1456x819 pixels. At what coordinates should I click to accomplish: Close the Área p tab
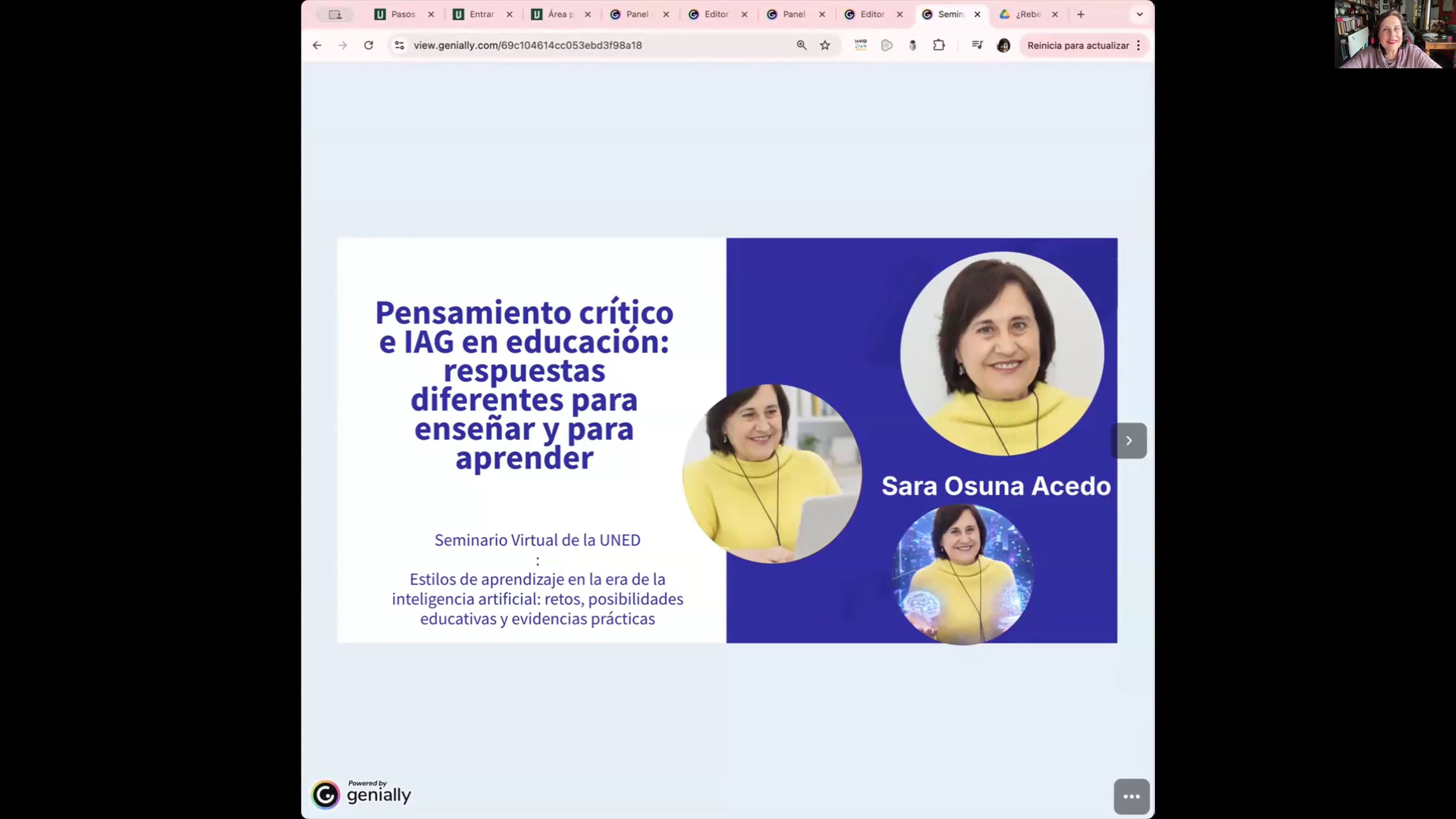pyautogui.click(x=588, y=15)
